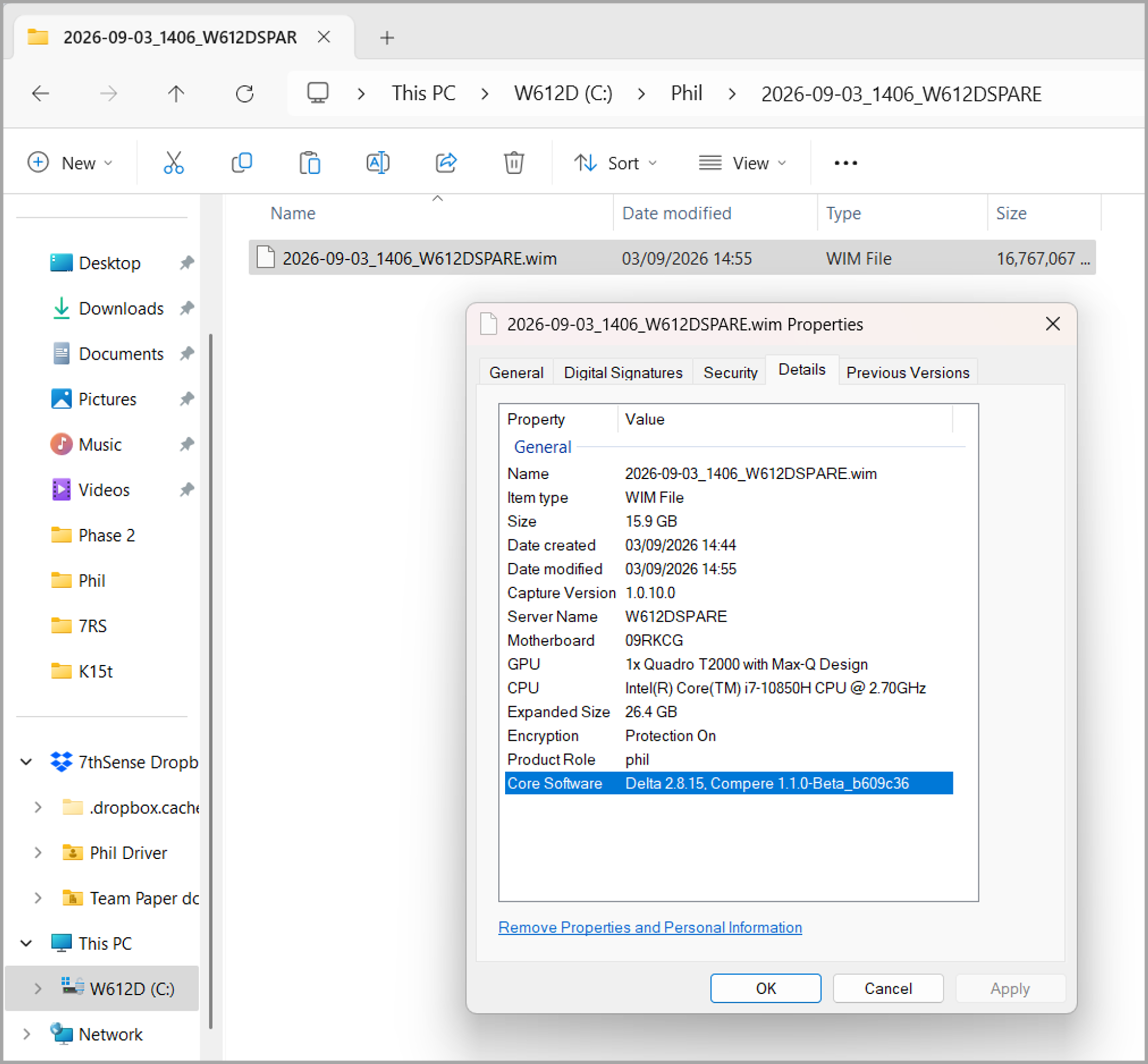The height and width of the screenshot is (1064, 1148).
Task: Unpin Desktop from quick access
Action: 186,263
